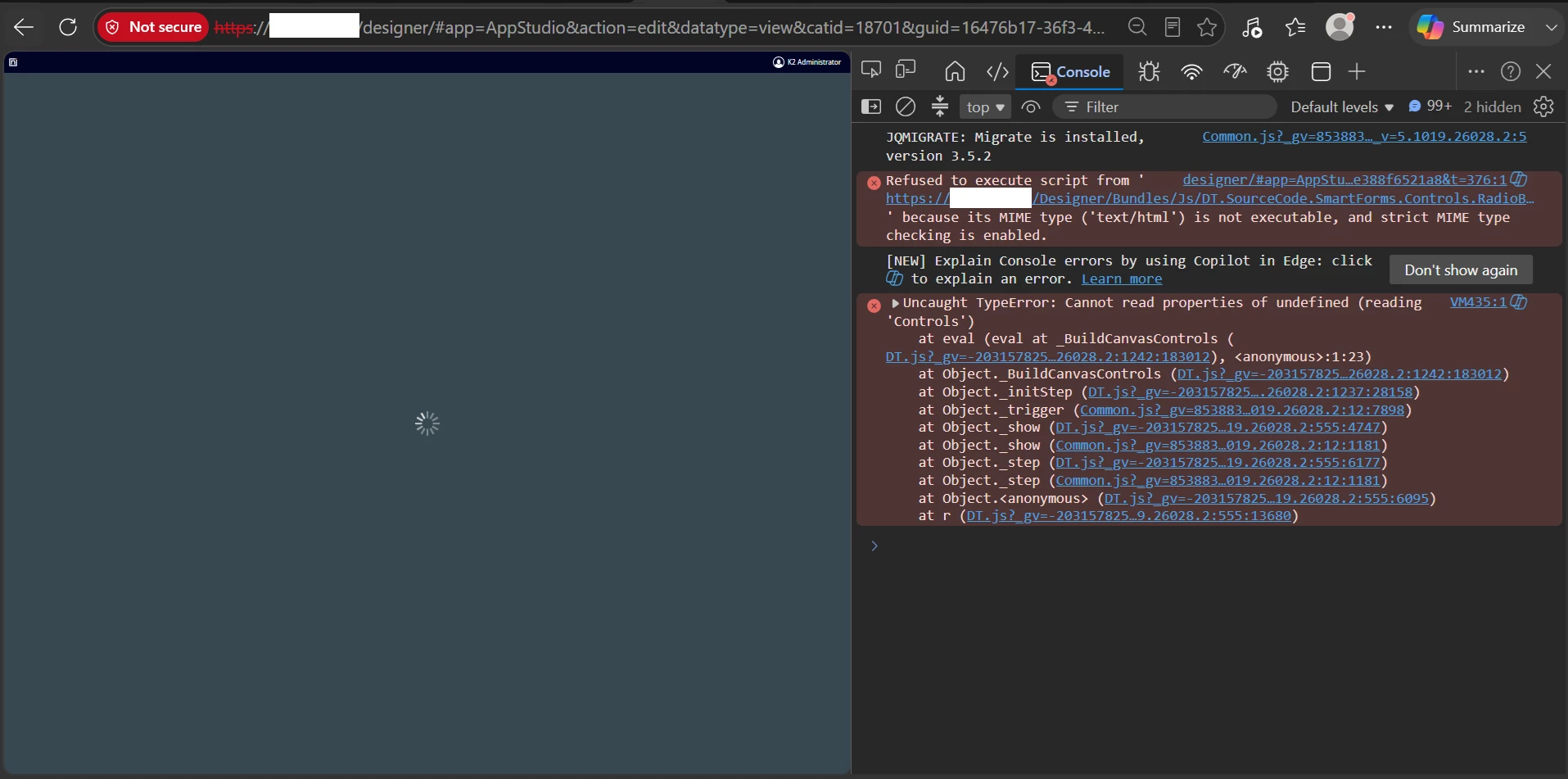Open the RadioB script URL link

(x=1209, y=198)
